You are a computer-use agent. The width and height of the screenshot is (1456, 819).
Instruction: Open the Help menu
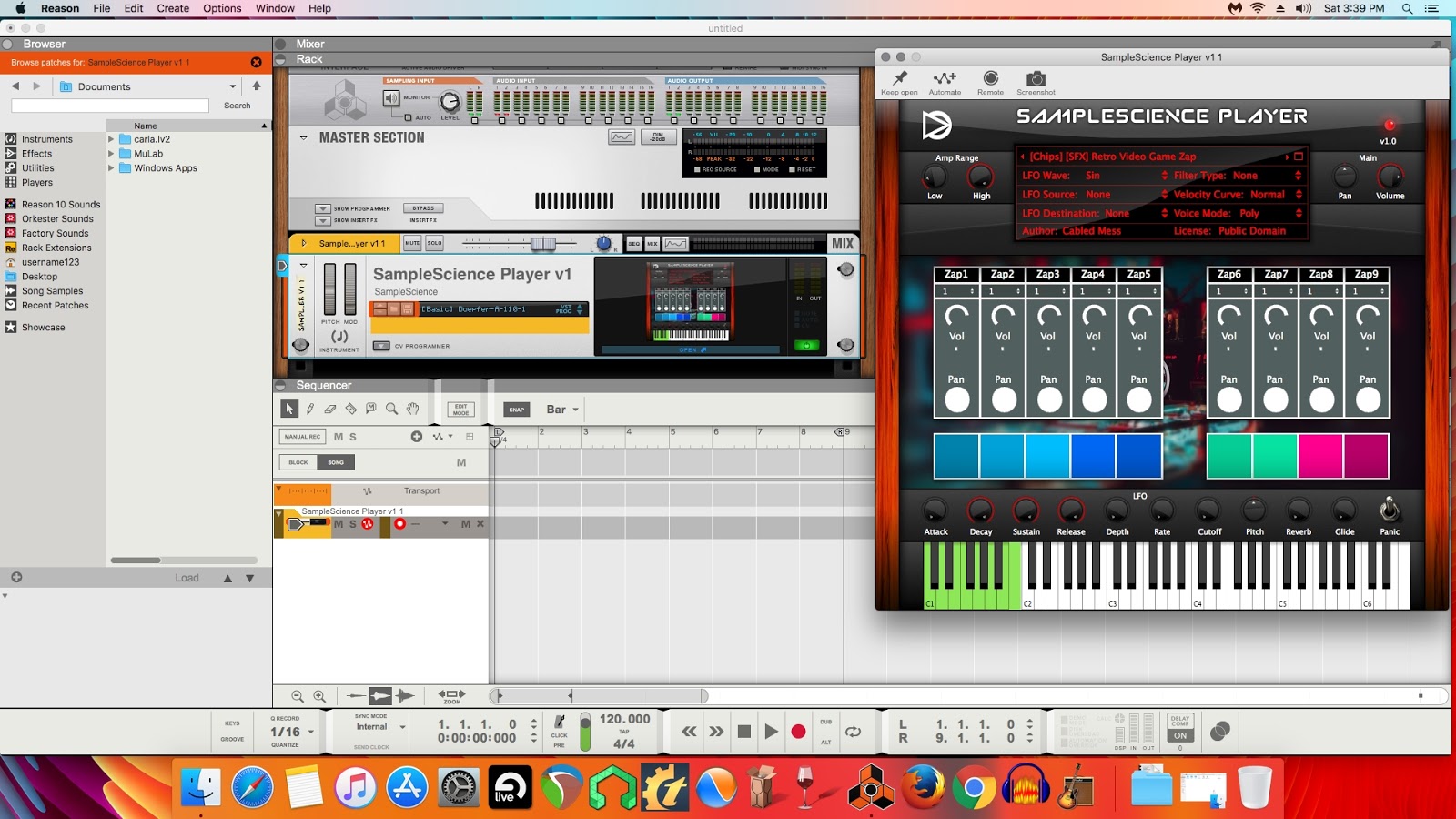319,8
